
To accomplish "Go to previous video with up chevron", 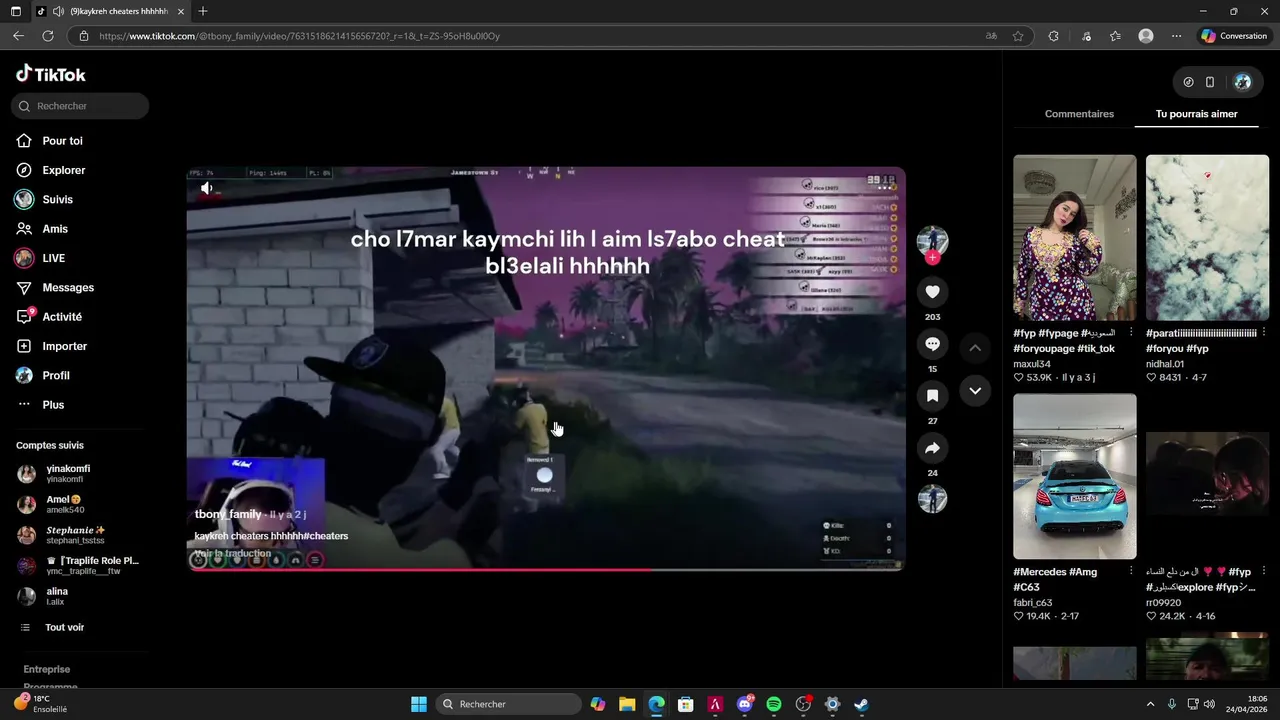I will (x=975, y=348).
